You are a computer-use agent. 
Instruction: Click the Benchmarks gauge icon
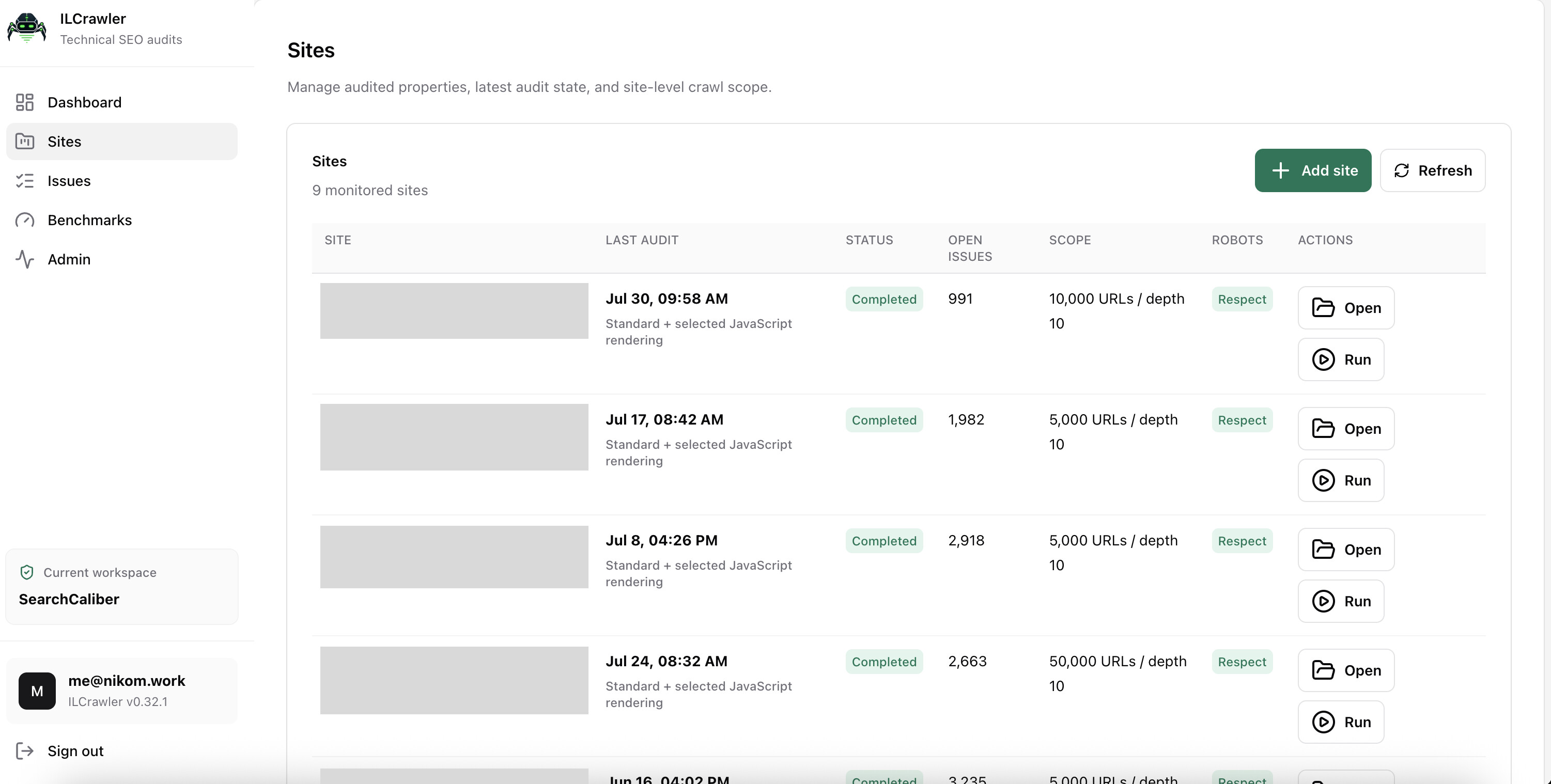pos(25,220)
